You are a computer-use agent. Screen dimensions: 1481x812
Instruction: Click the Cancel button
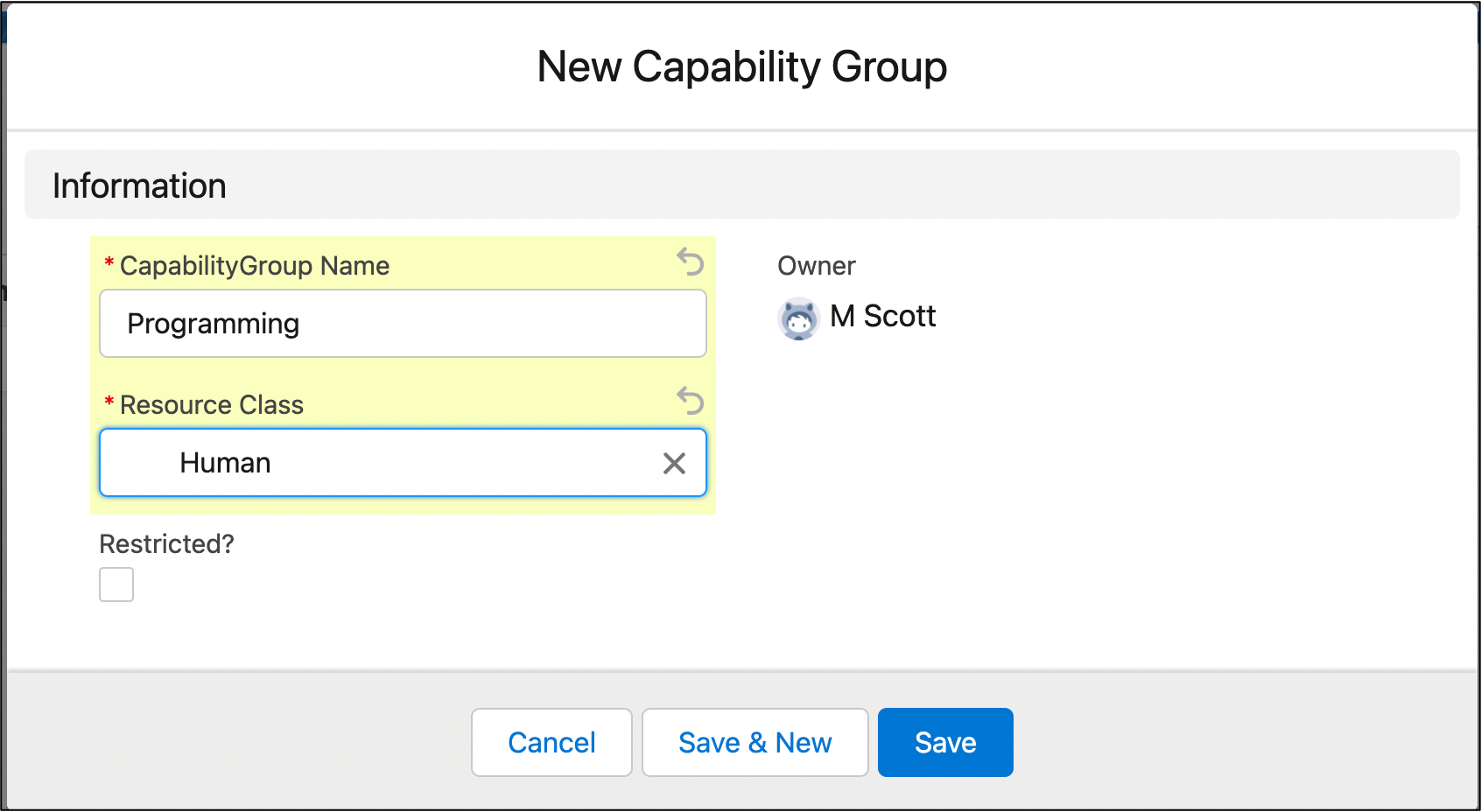[x=551, y=742]
